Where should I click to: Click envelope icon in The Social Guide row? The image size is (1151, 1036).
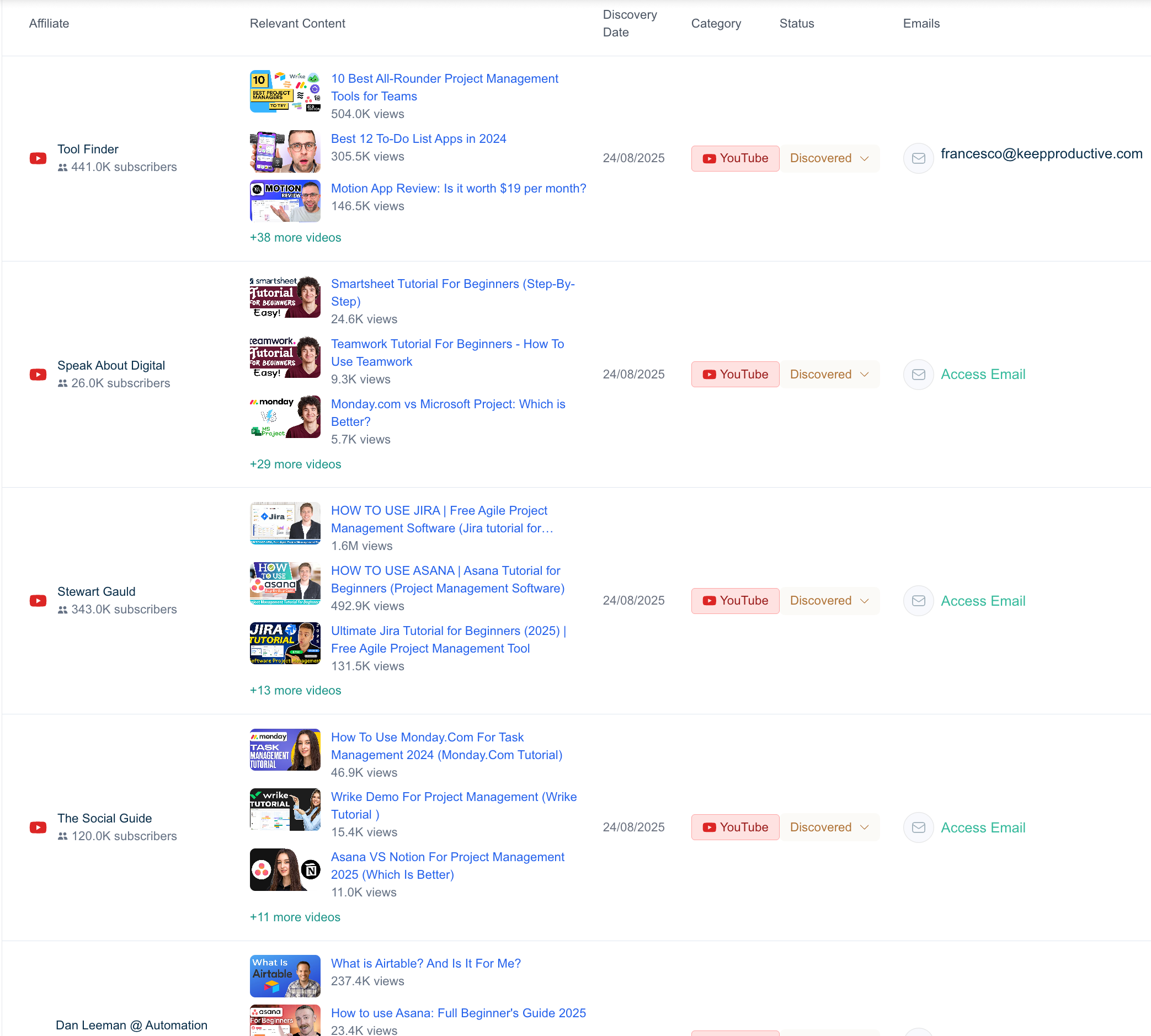[x=918, y=827]
